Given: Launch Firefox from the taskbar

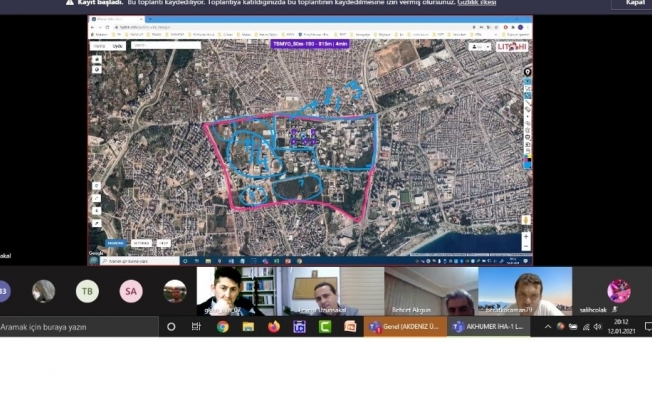Looking at the screenshot, I should 272,327.
